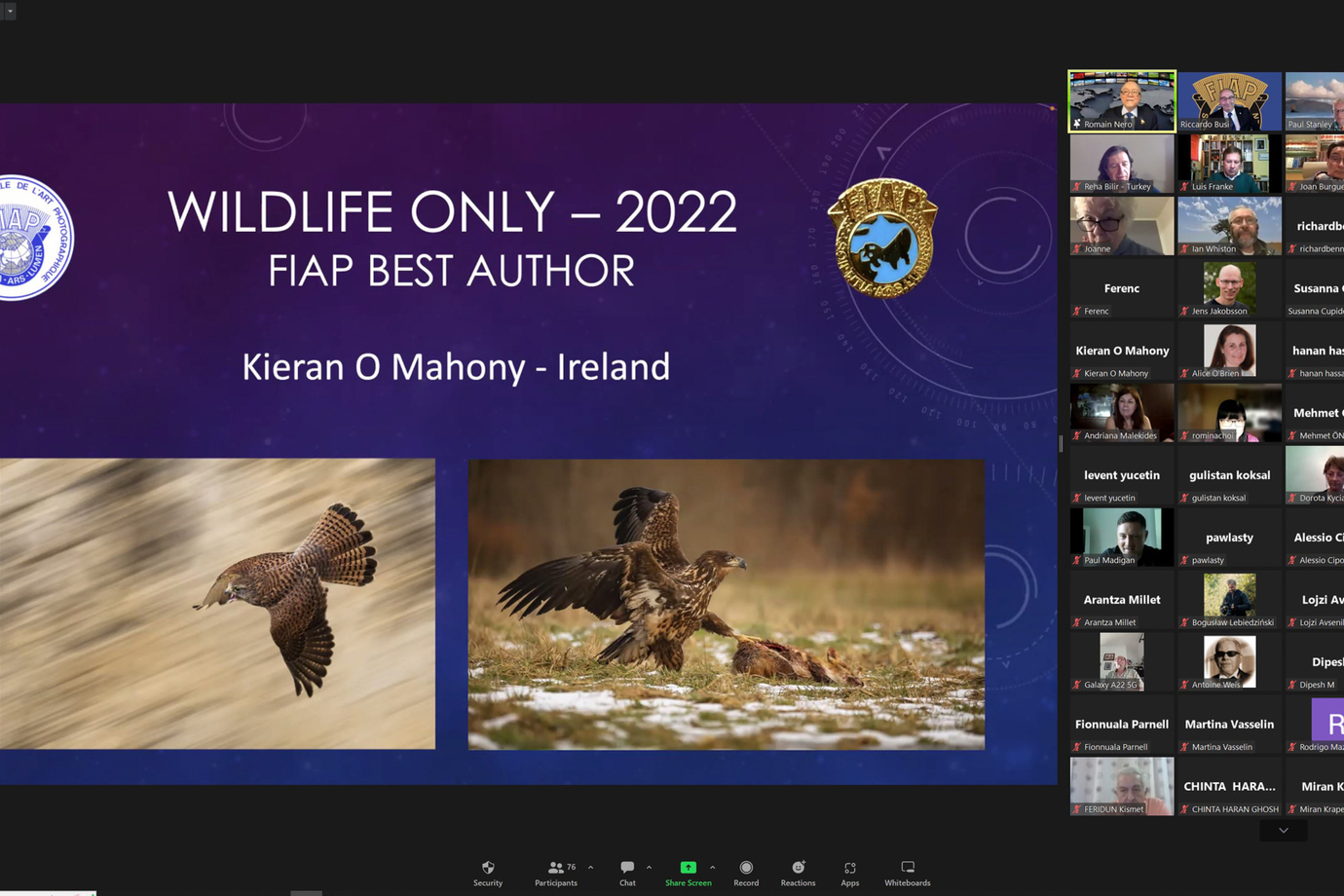Click muted mic icon on Kieran O Mahony tile

tap(1077, 374)
